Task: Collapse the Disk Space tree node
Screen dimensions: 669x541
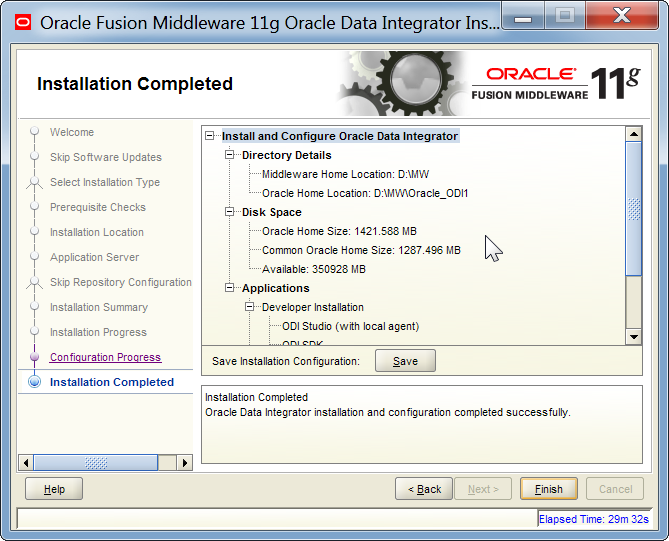Action: (x=230, y=212)
